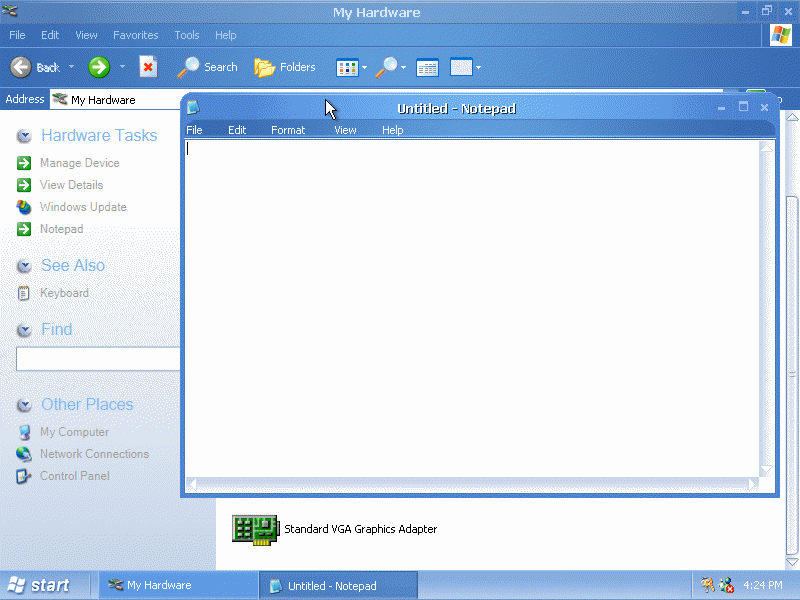Screen dimensions: 800x600
Task: Click the Notepad window title bar icon
Action: click(193, 108)
